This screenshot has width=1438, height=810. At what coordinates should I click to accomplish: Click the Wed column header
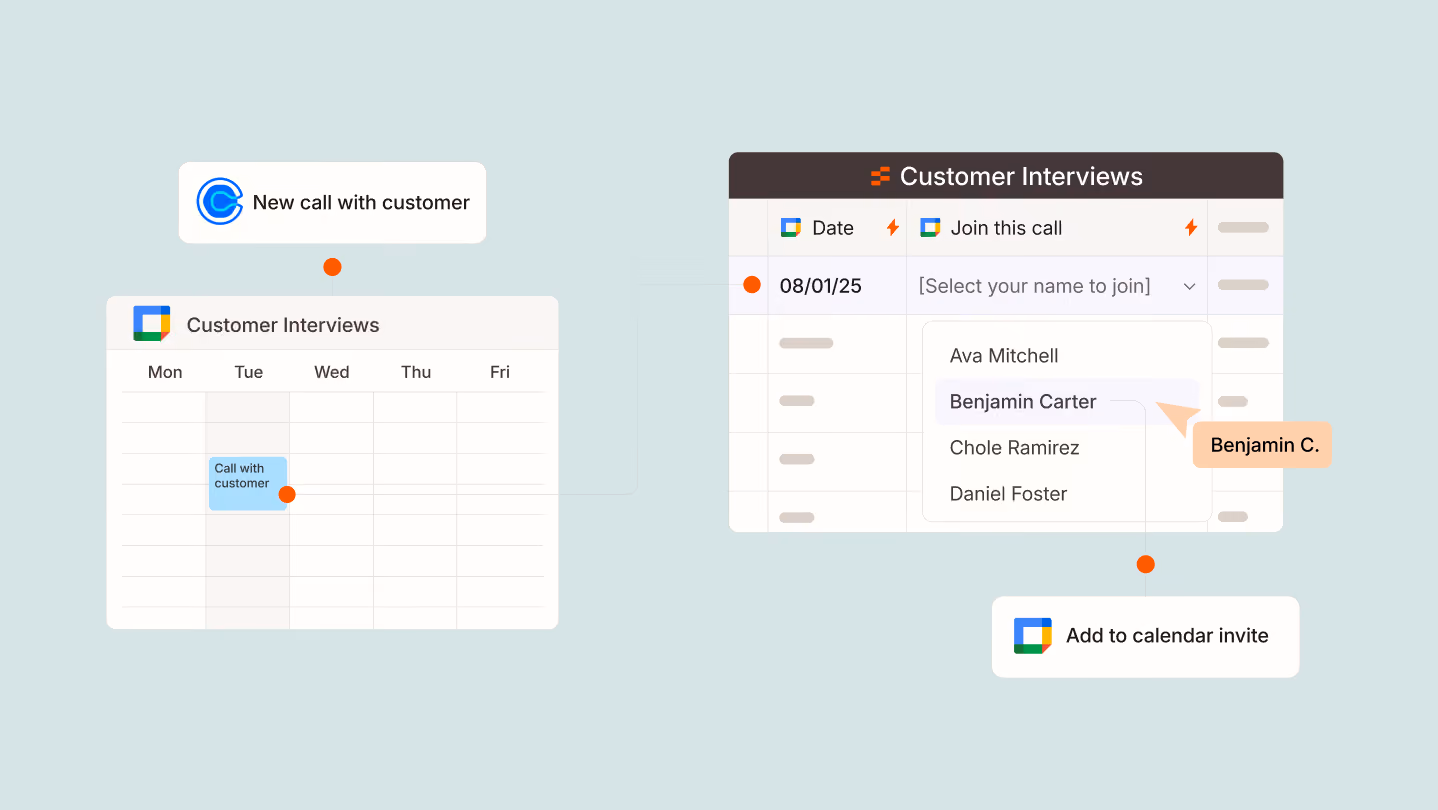[x=332, y=372]
